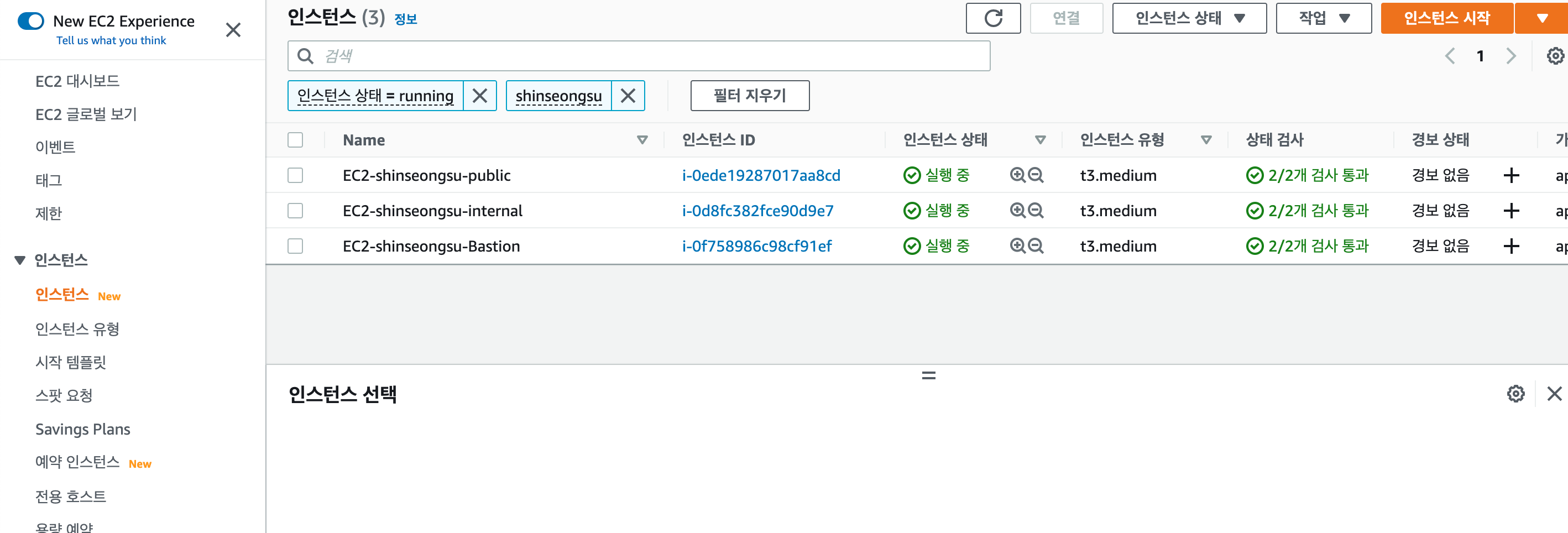Image resolution: width=1568 pixels, height=533 pixels.
Task: Open 시작 템플릿 in sidebar
Action: [71, 363]
